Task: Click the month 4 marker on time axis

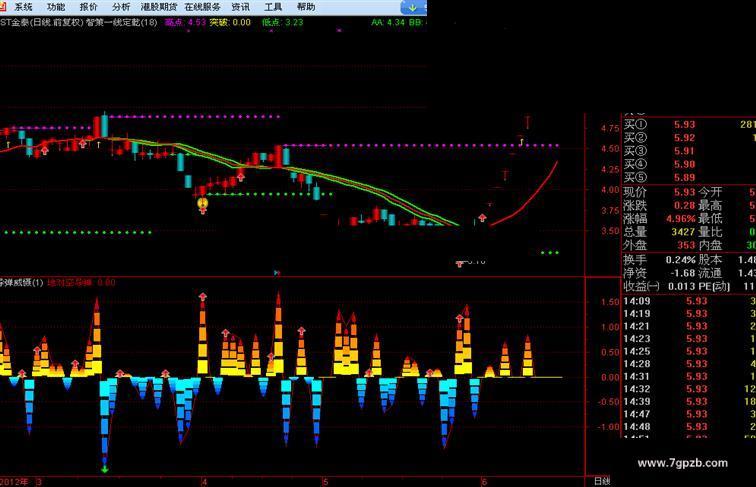Action: 204,482
